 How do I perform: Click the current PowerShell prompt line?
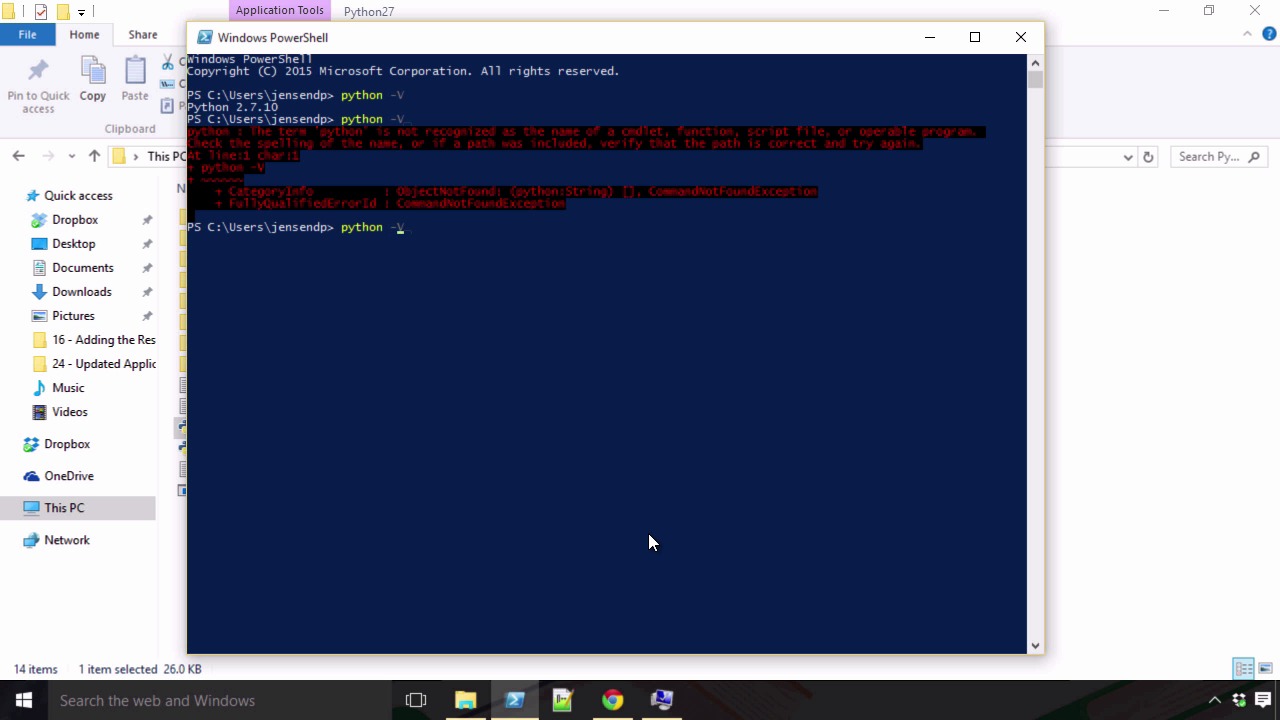[x=296, y=227]
